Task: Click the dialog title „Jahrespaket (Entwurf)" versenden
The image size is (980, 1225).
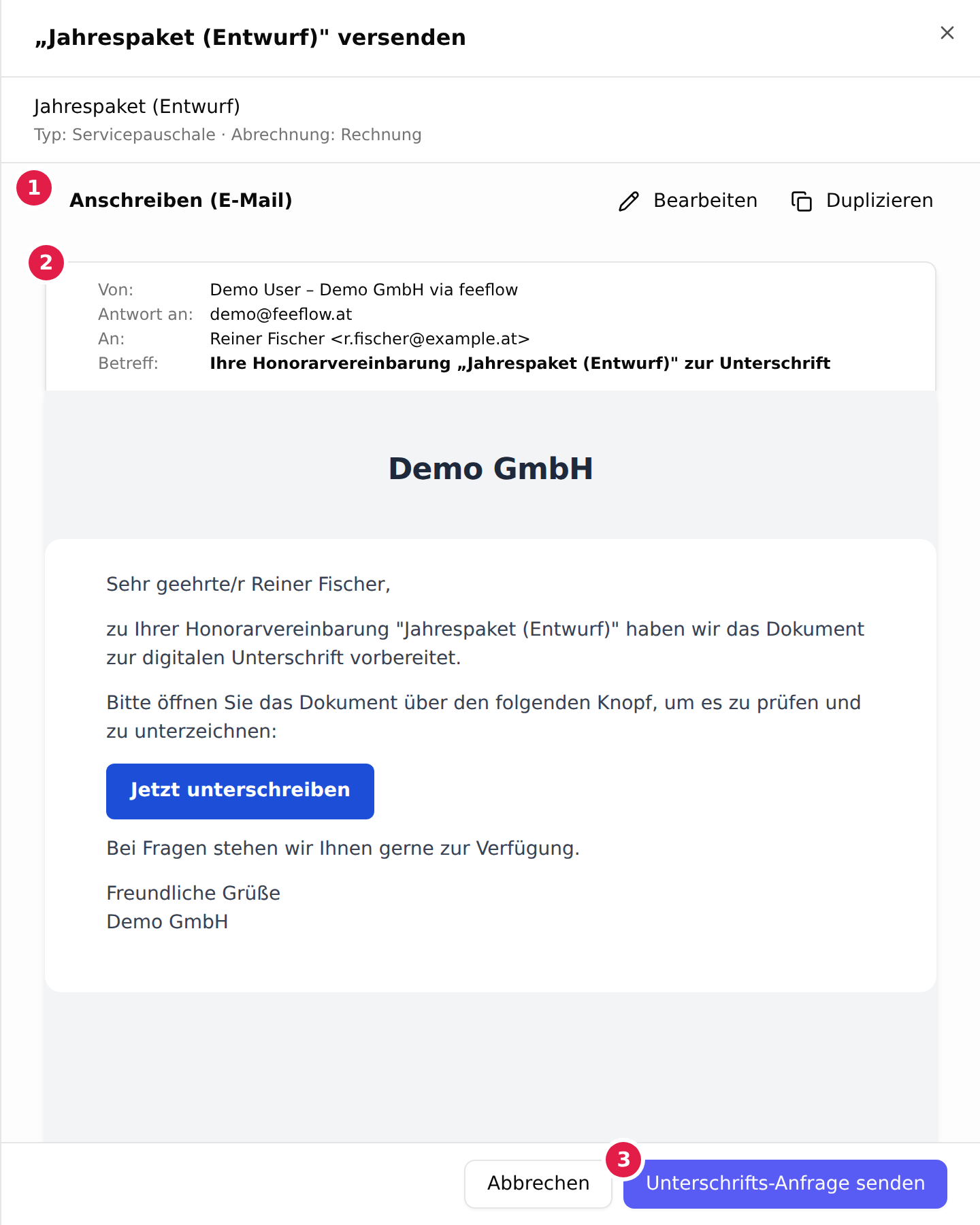Action: click(250, 37)
